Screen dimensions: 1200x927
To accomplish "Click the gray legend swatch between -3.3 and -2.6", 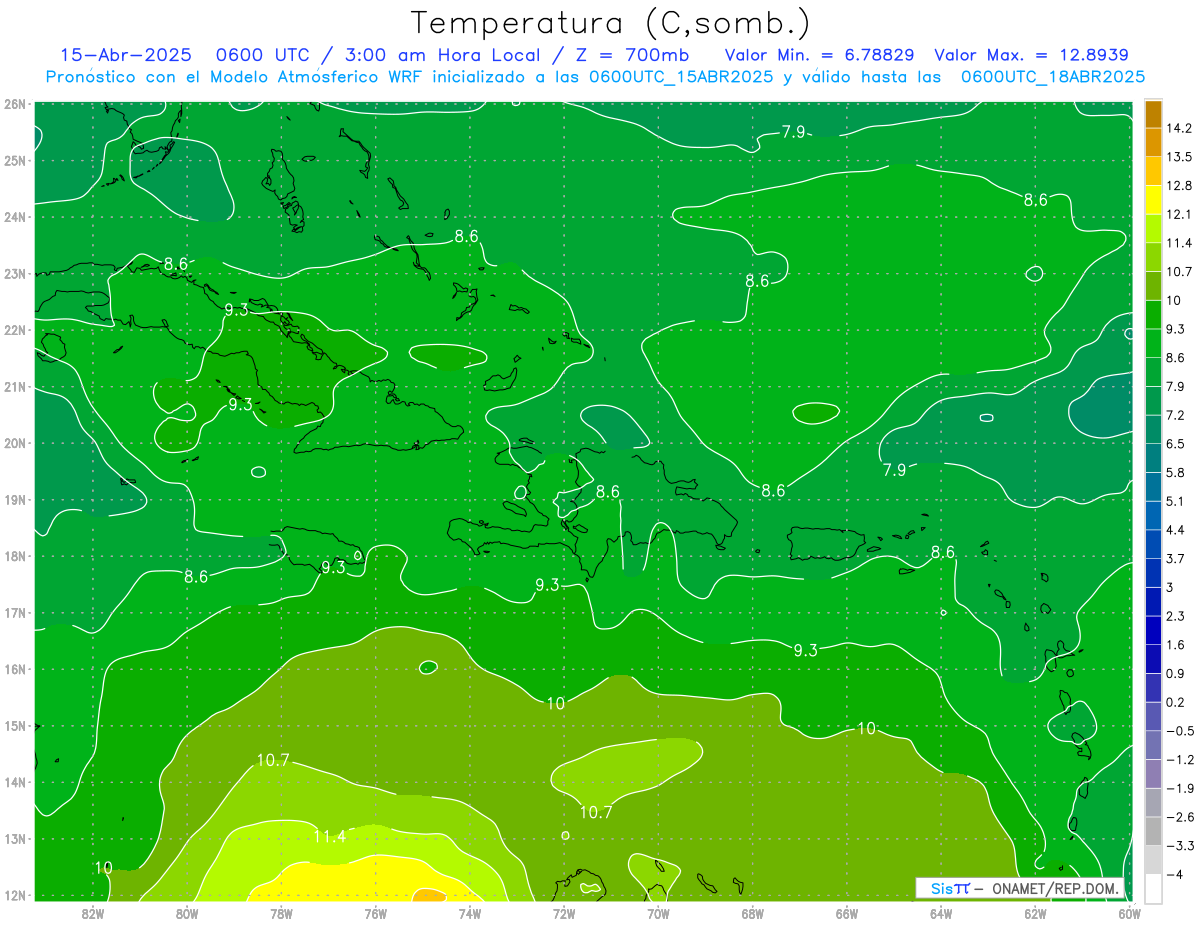I will [x=1153, y=831].
